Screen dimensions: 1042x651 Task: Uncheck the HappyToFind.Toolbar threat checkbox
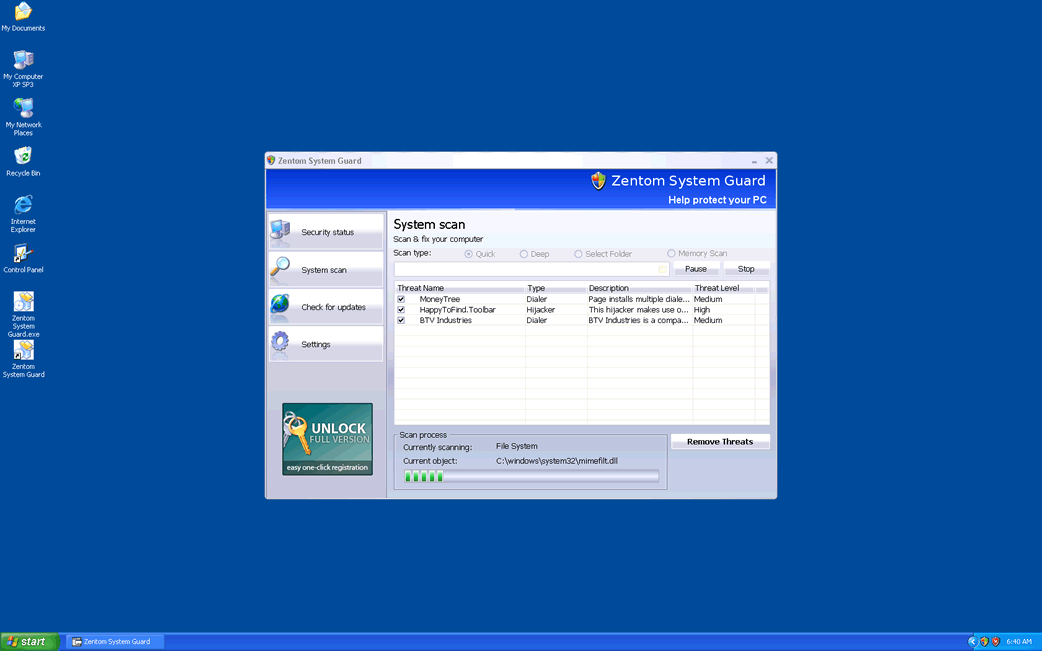coord(401,310)
